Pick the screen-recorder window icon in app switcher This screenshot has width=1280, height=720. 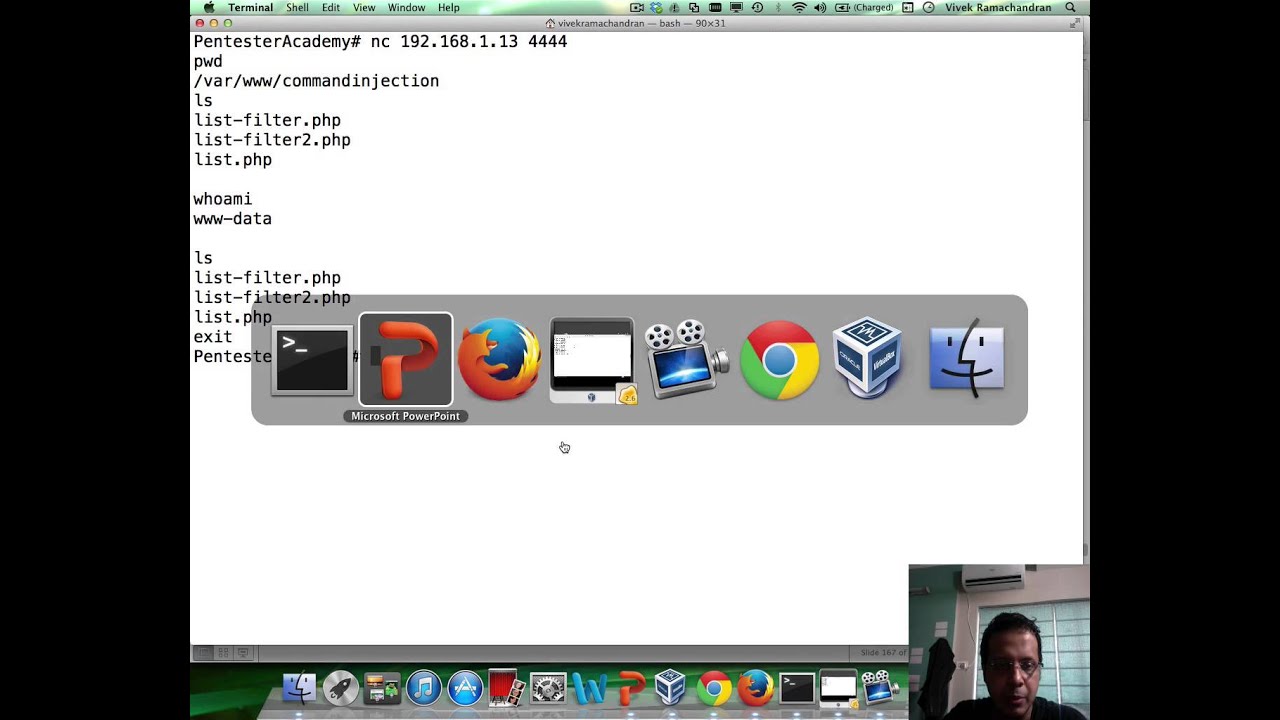(592, 361)
